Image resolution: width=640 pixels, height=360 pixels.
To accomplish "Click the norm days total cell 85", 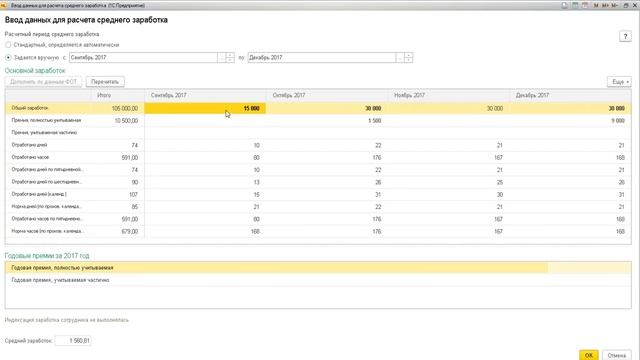I will 118,207.
